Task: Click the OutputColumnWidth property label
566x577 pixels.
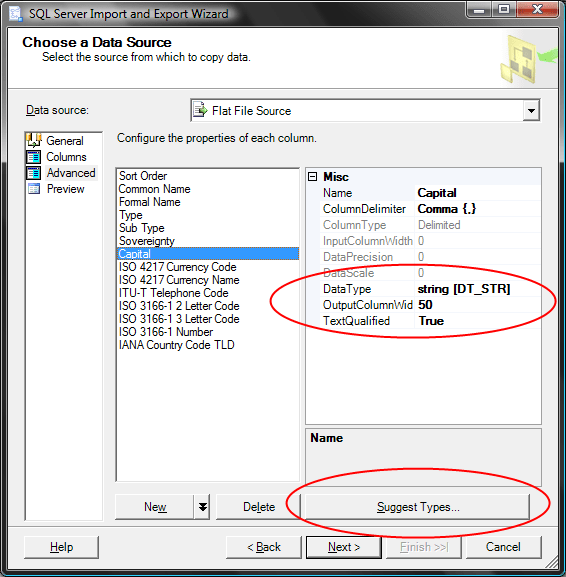Action: click(368, 305)
